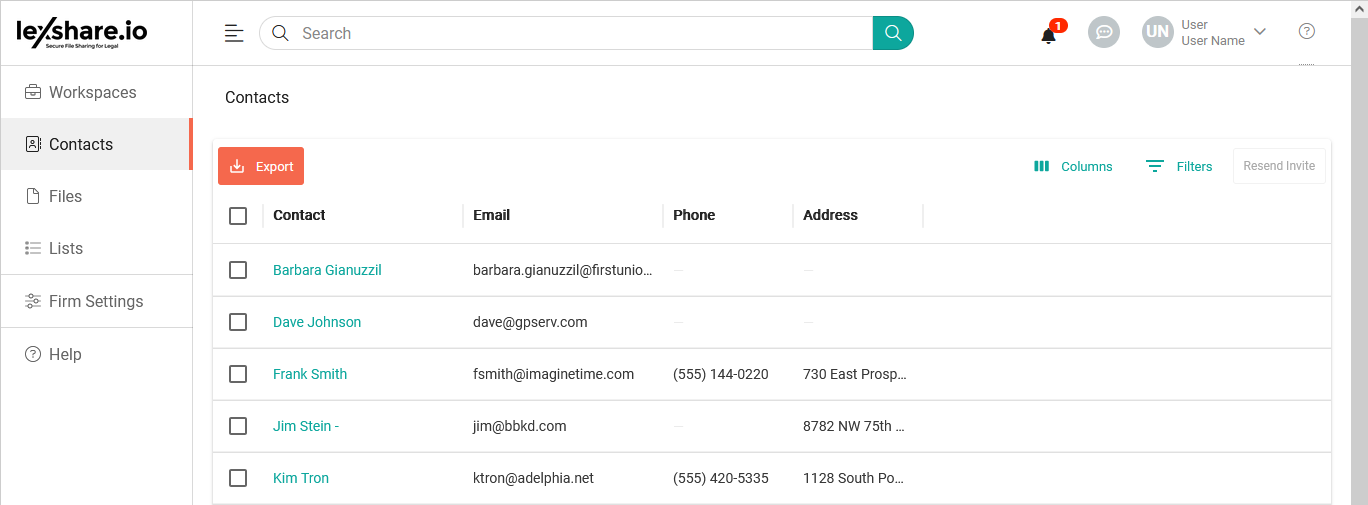1368x505 pixels.
Task: Open the chat messages icon
Action: (x=1104, y=32)
